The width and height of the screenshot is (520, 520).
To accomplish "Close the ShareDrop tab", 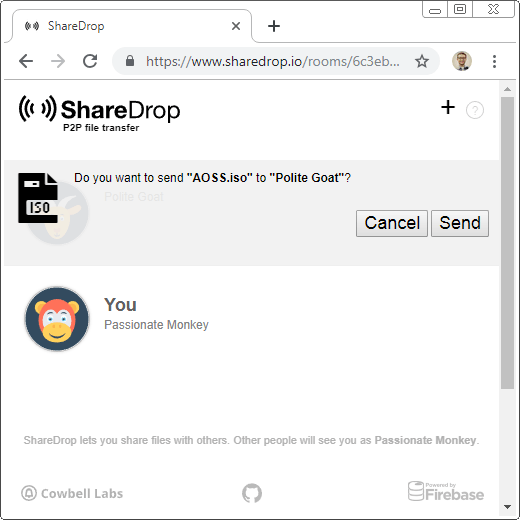I will (x=236, y=26).
